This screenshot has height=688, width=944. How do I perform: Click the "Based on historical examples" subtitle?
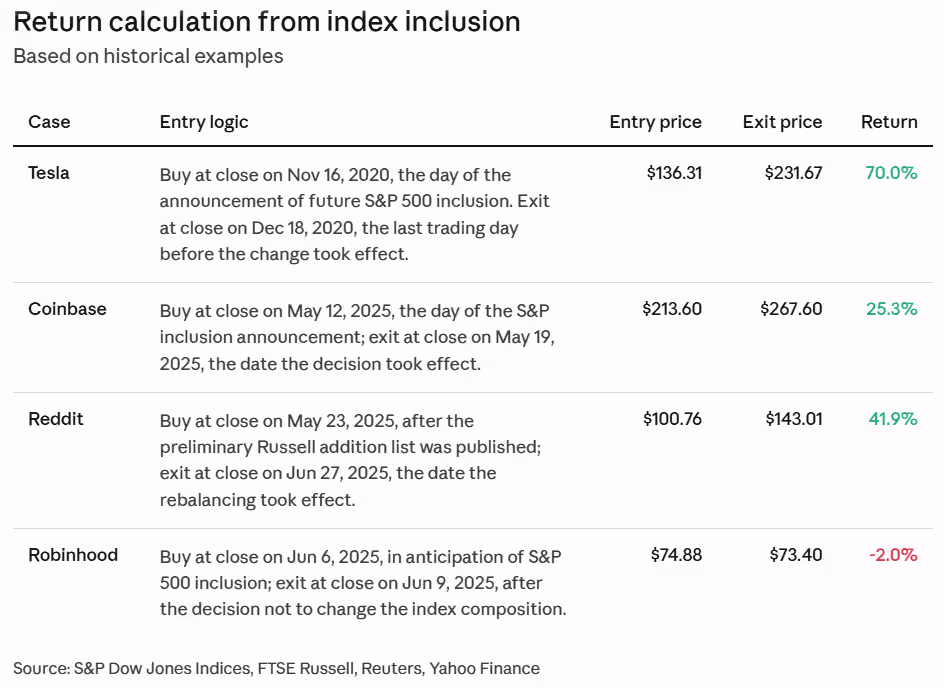coord(148,56)
